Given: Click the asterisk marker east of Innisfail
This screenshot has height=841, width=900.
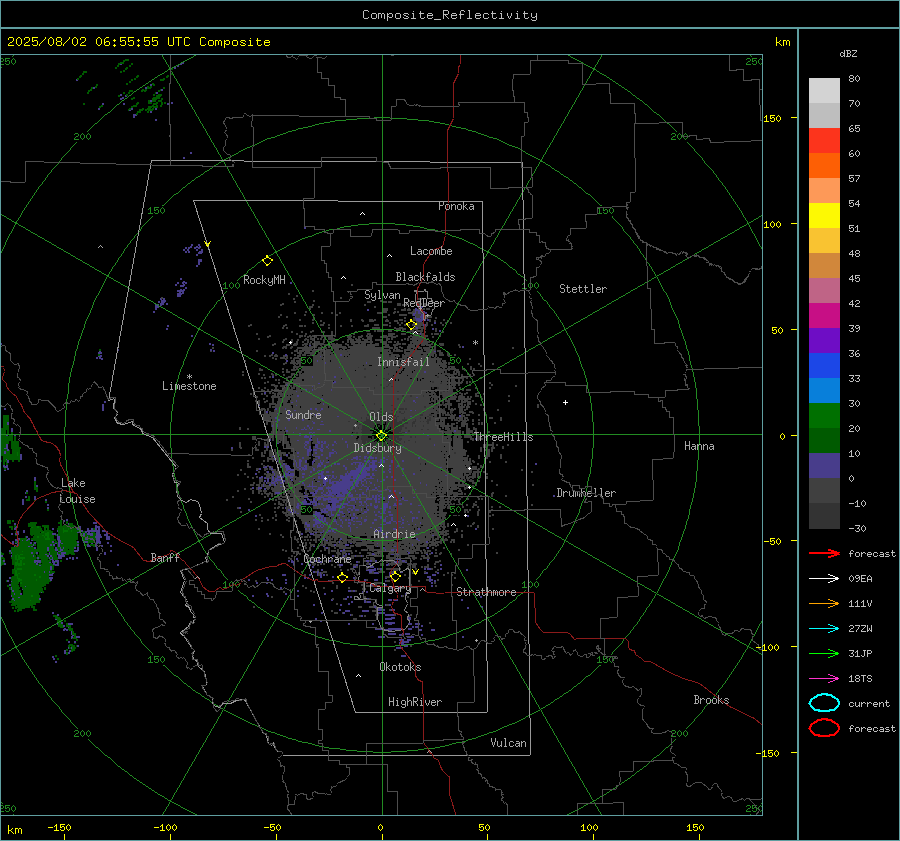Looking at the screenshot, I should tap(475, 343).
